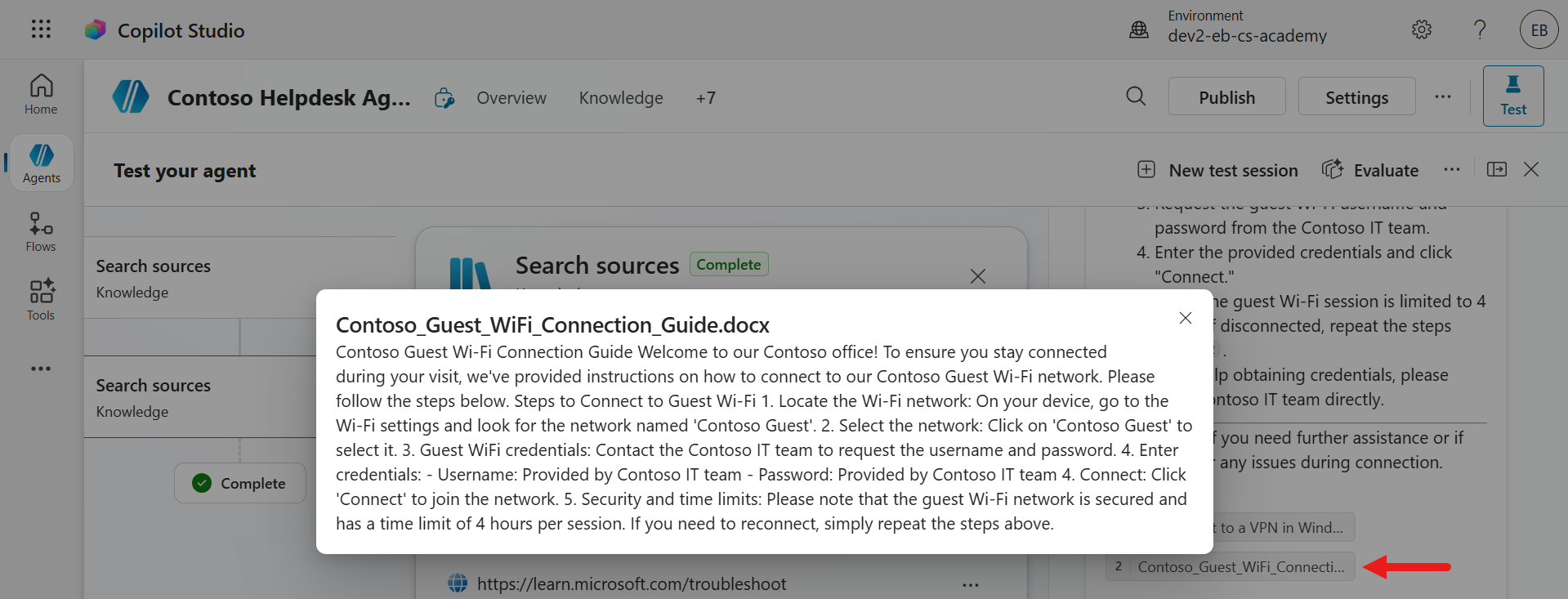This screenshot has width=1568, height=599.
Task: Click the help question mark icon
Action: tap(1479, 30)
